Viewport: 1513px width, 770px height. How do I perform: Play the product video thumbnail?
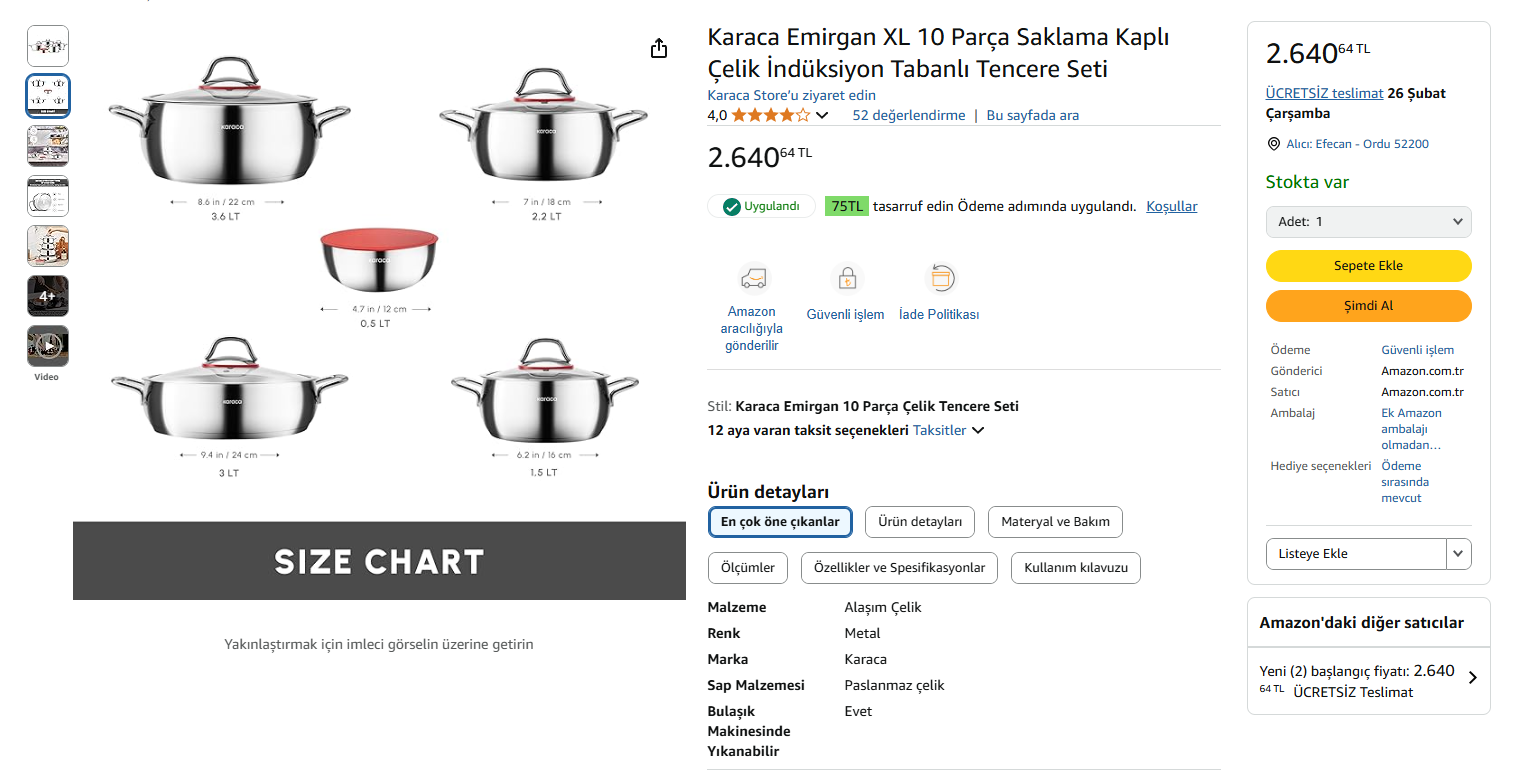click(47, 346)
